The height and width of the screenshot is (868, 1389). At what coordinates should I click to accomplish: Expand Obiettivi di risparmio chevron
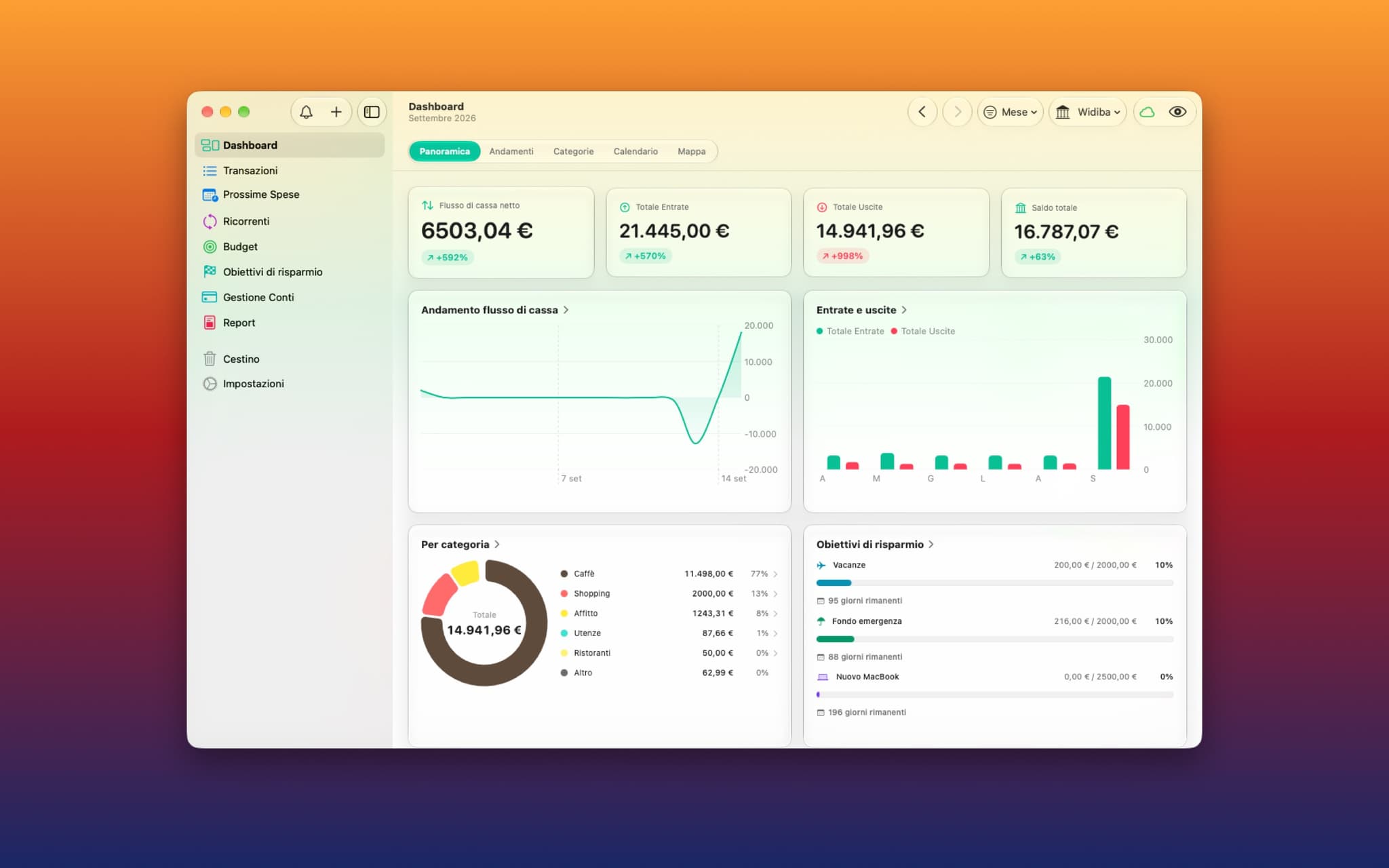[x=931, y=545]
